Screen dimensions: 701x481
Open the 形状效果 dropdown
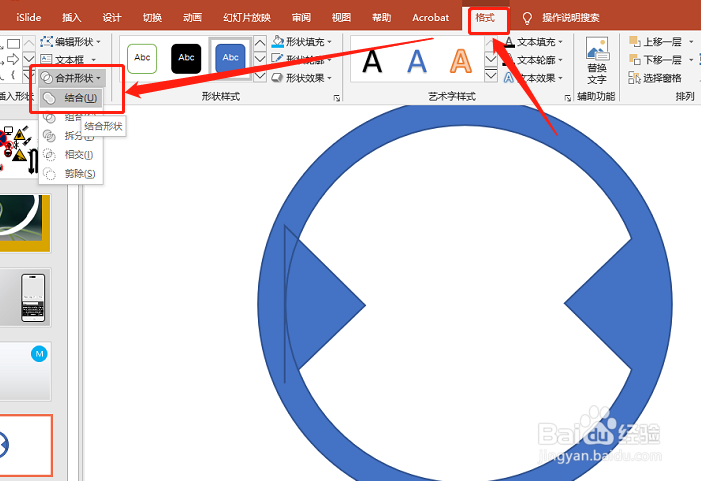point(302,78)
